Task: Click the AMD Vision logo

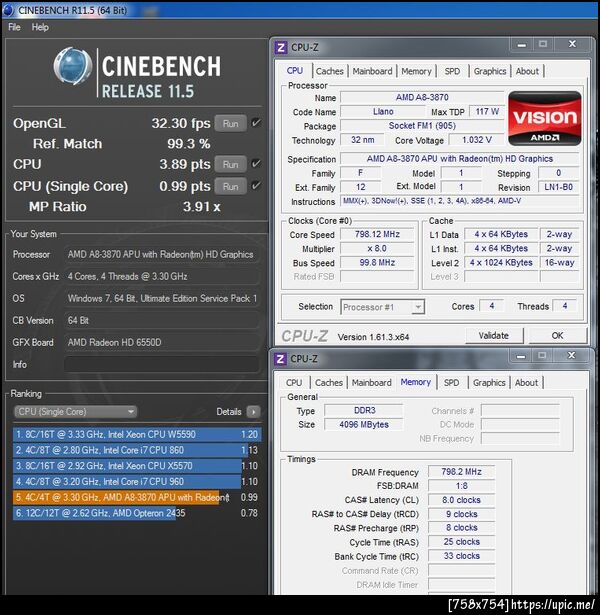Action: tap(545, 118)
